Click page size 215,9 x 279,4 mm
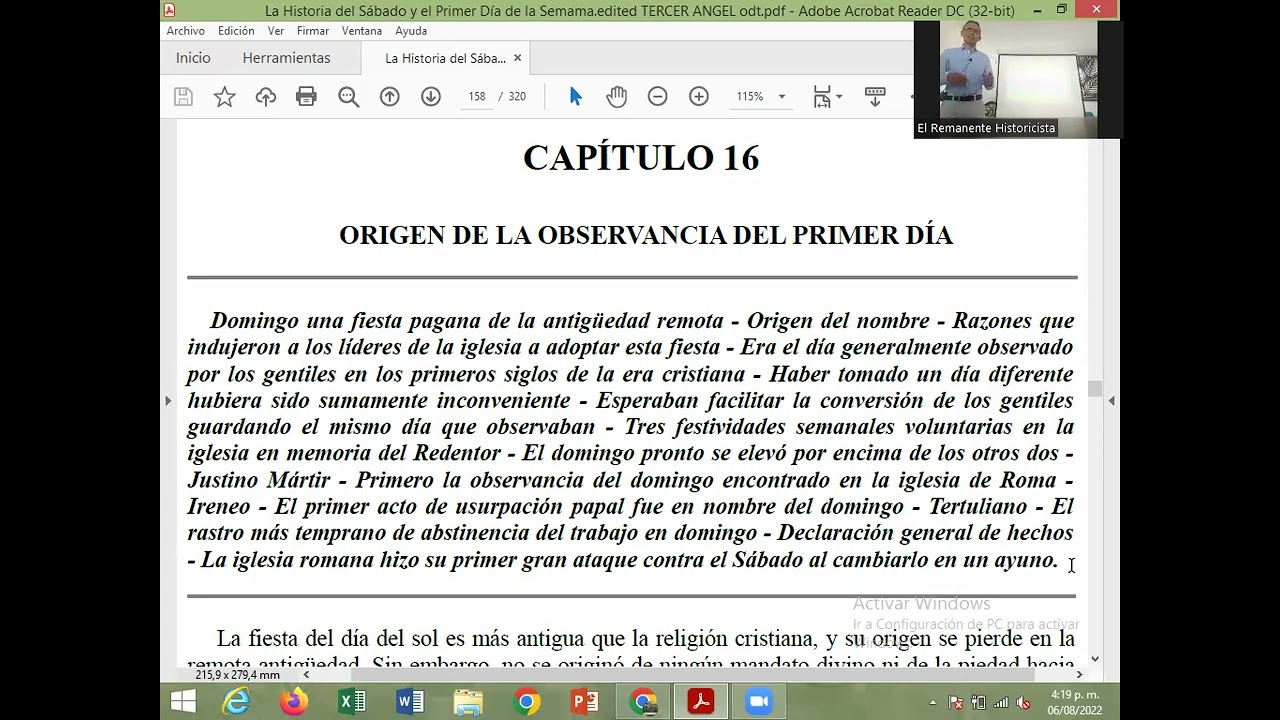Viewport: 1280px width, 720px height. (x=237, y=675)
